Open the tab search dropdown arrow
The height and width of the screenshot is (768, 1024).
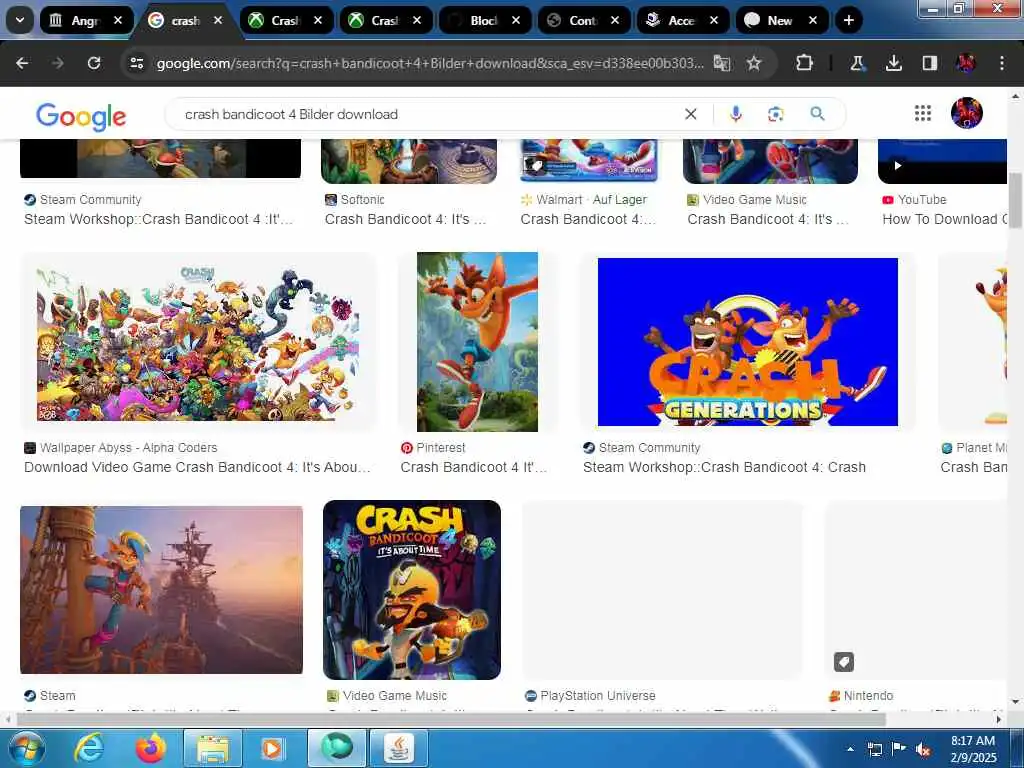point(20,20)
